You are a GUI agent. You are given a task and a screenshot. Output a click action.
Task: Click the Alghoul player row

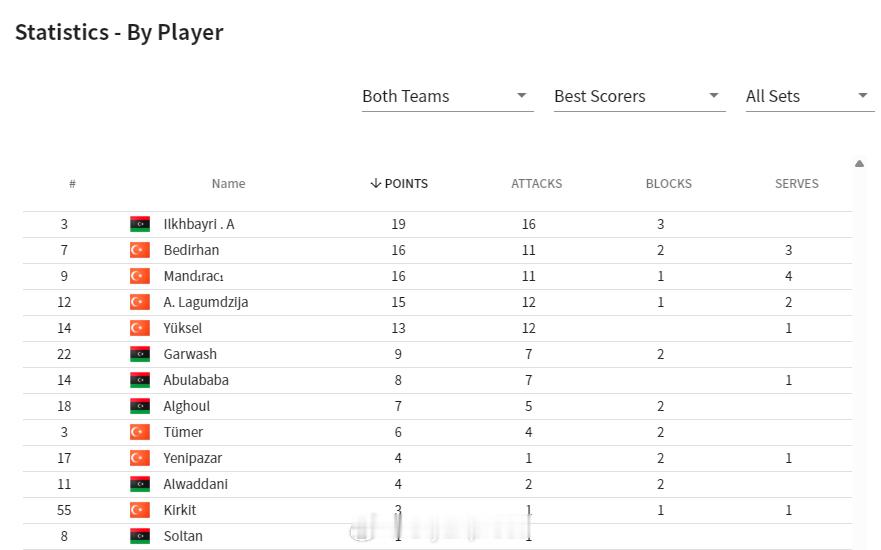[437, 406]
